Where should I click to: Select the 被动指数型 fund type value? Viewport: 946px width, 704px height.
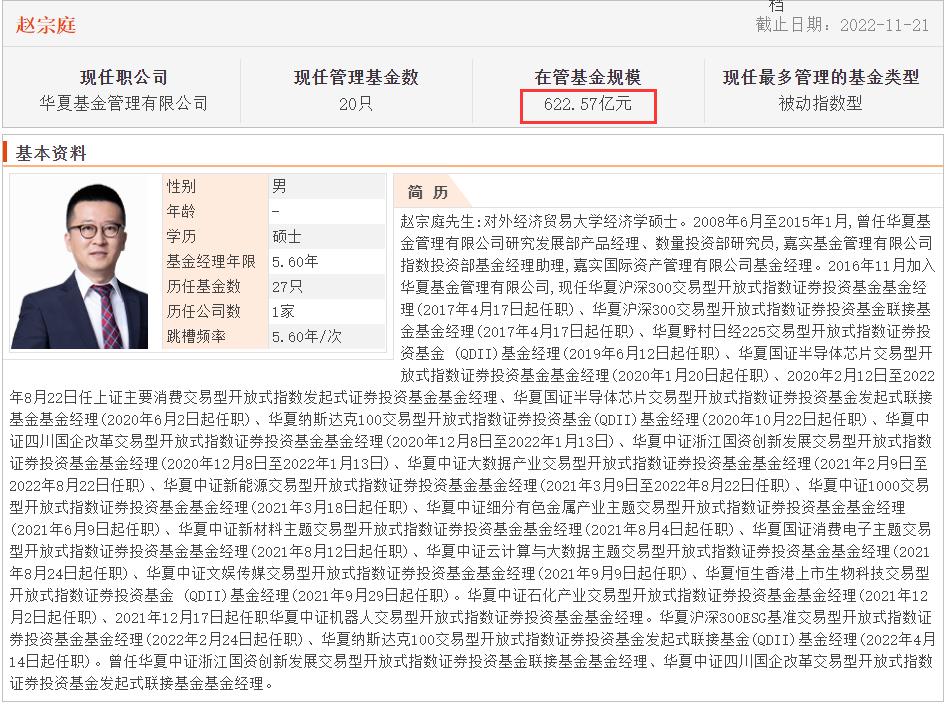[820, 103]
